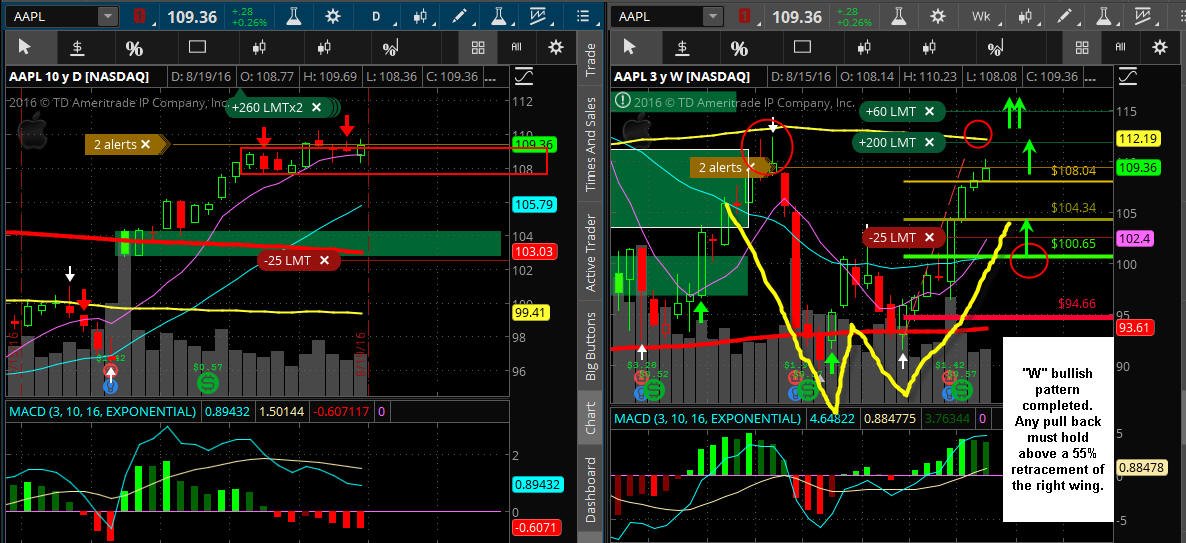
Task: Select the rectangle drawing tool in left chart
Action: point(197,48)
